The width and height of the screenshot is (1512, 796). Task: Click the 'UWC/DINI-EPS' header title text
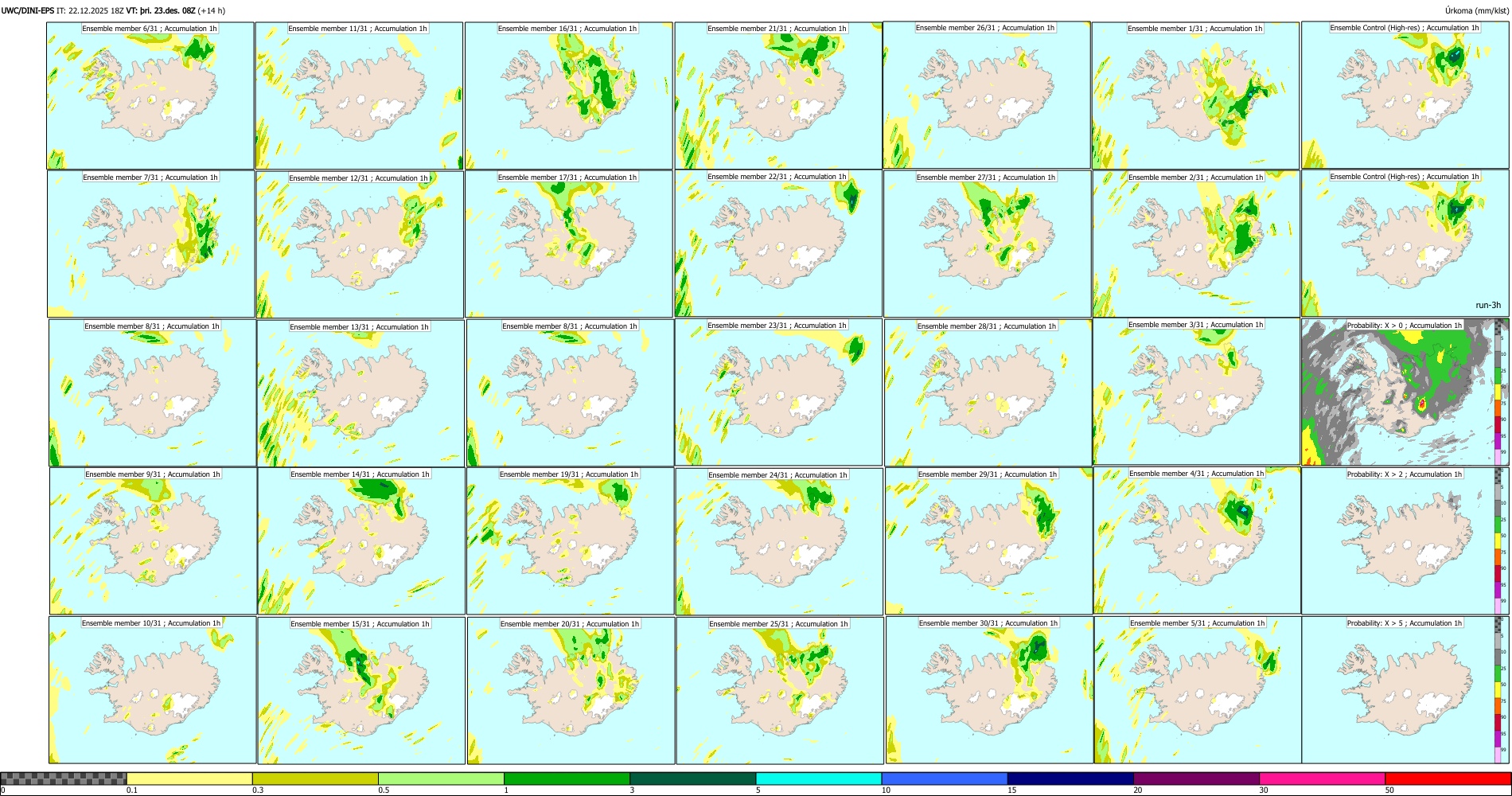[28, 11]
